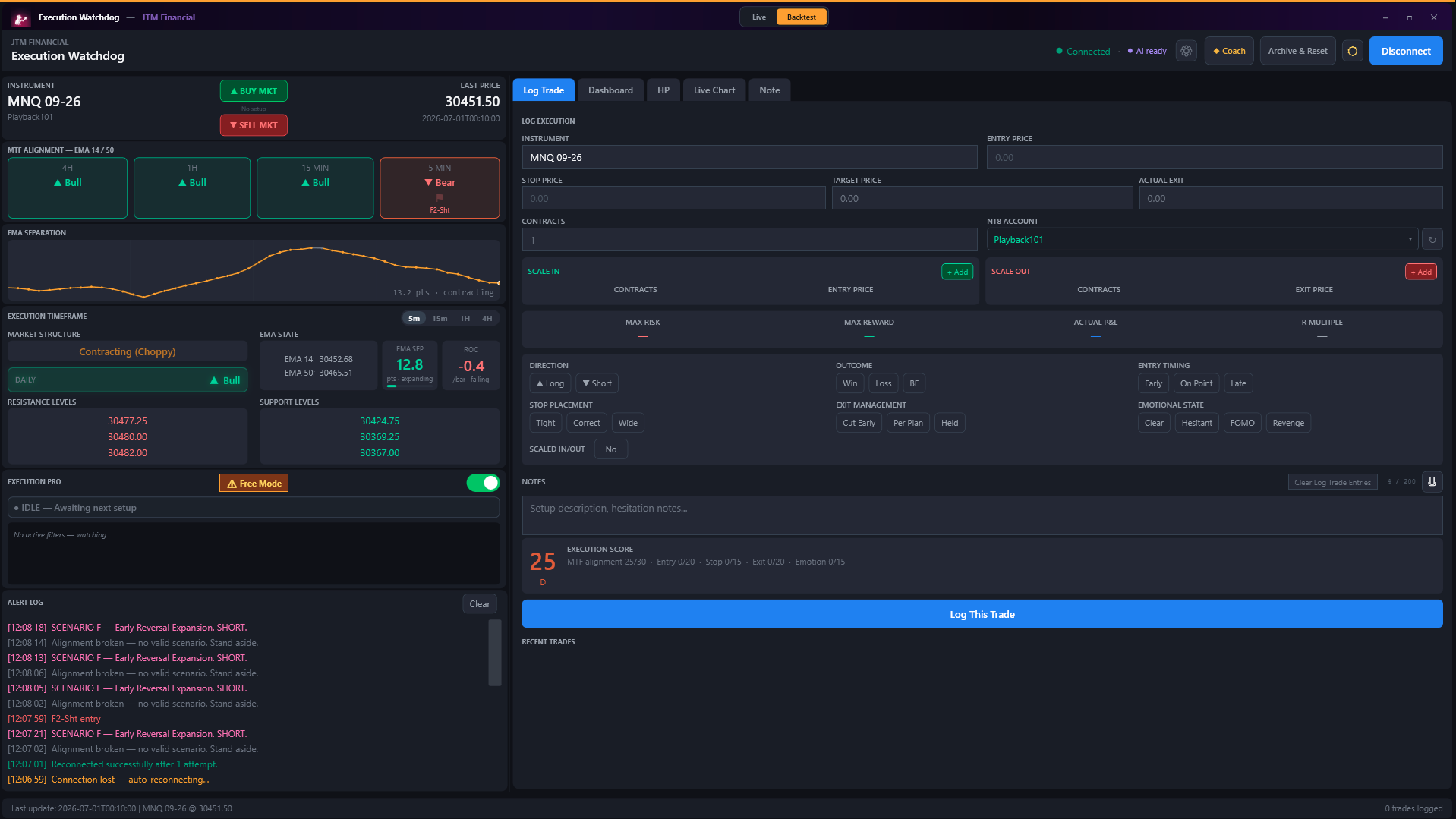The width and height of the screenshot is (1456, 819).
Task: Choose On Point entry timing
Action: point(1196,383)
